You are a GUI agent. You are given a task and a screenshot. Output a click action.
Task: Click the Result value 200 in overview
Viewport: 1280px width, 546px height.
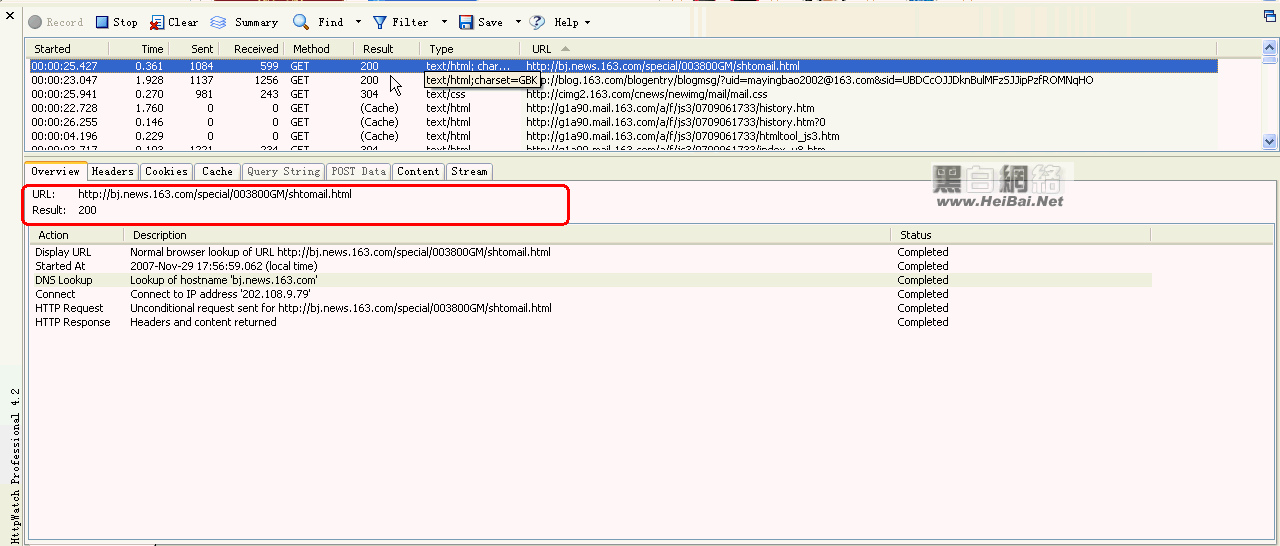pos(87,210)
